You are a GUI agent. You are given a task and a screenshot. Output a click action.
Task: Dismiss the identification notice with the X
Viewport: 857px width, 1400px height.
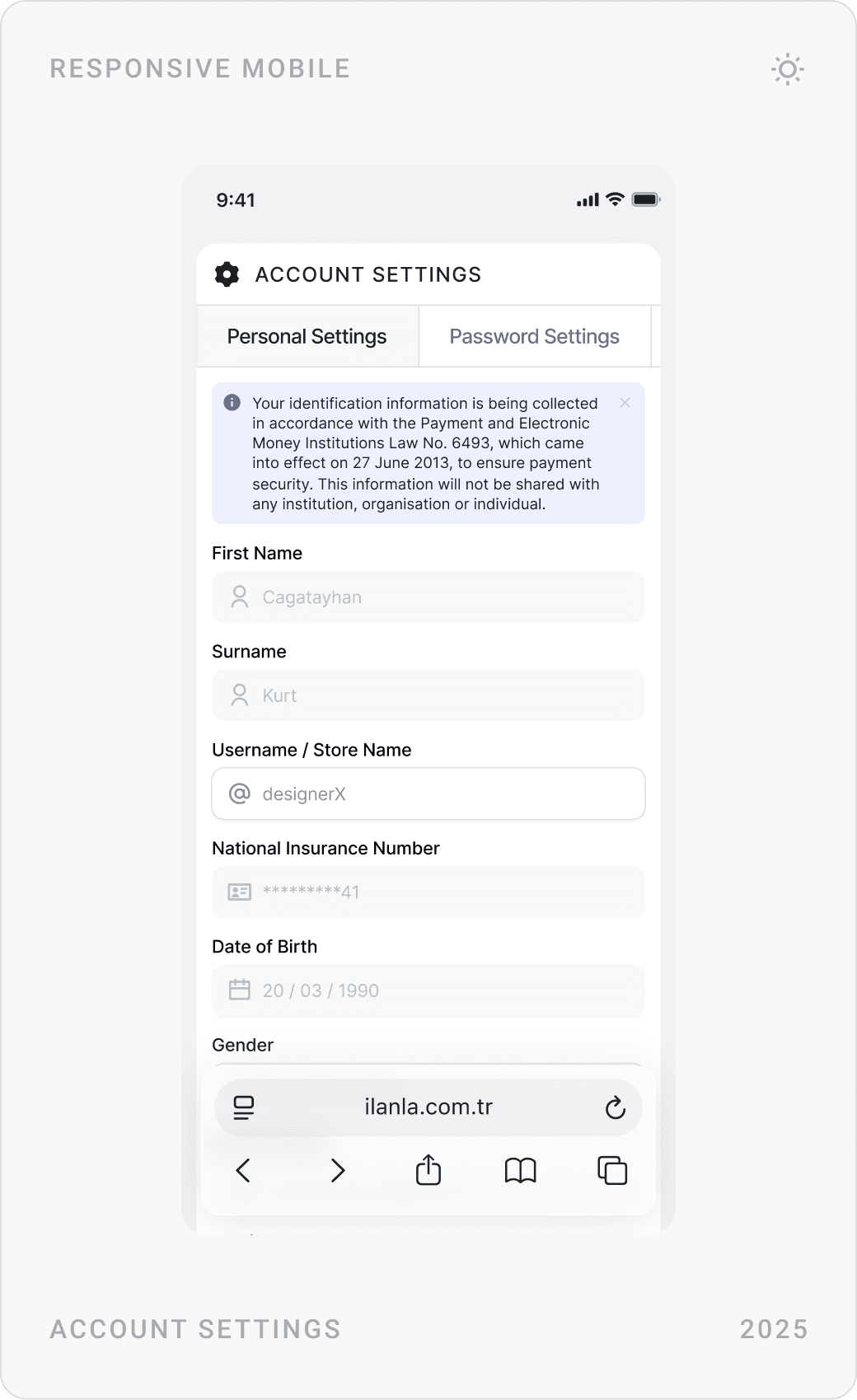click(625, 403)
